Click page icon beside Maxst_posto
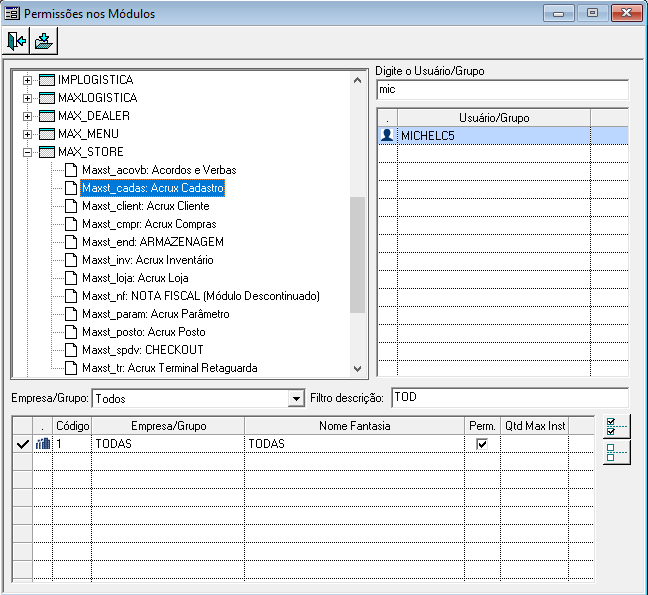Image resolution: width=648 pixels, height=595 pixels. (x=71, y=332)
